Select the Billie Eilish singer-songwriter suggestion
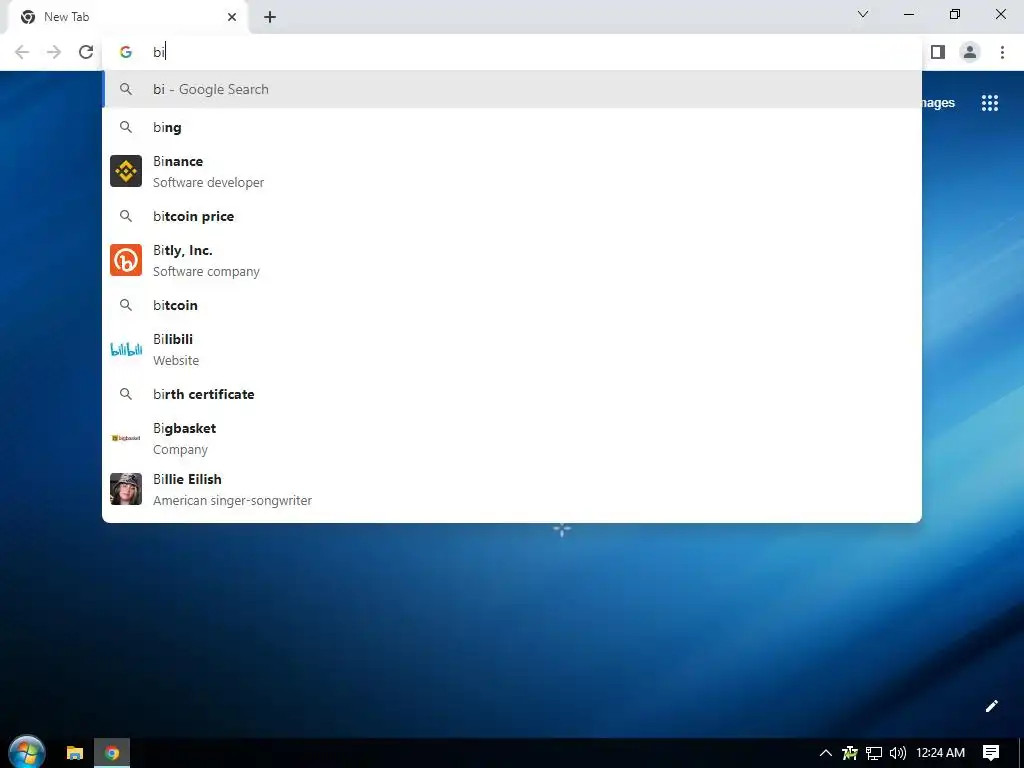The image size is (1024, 768). (x=512, y=489)
